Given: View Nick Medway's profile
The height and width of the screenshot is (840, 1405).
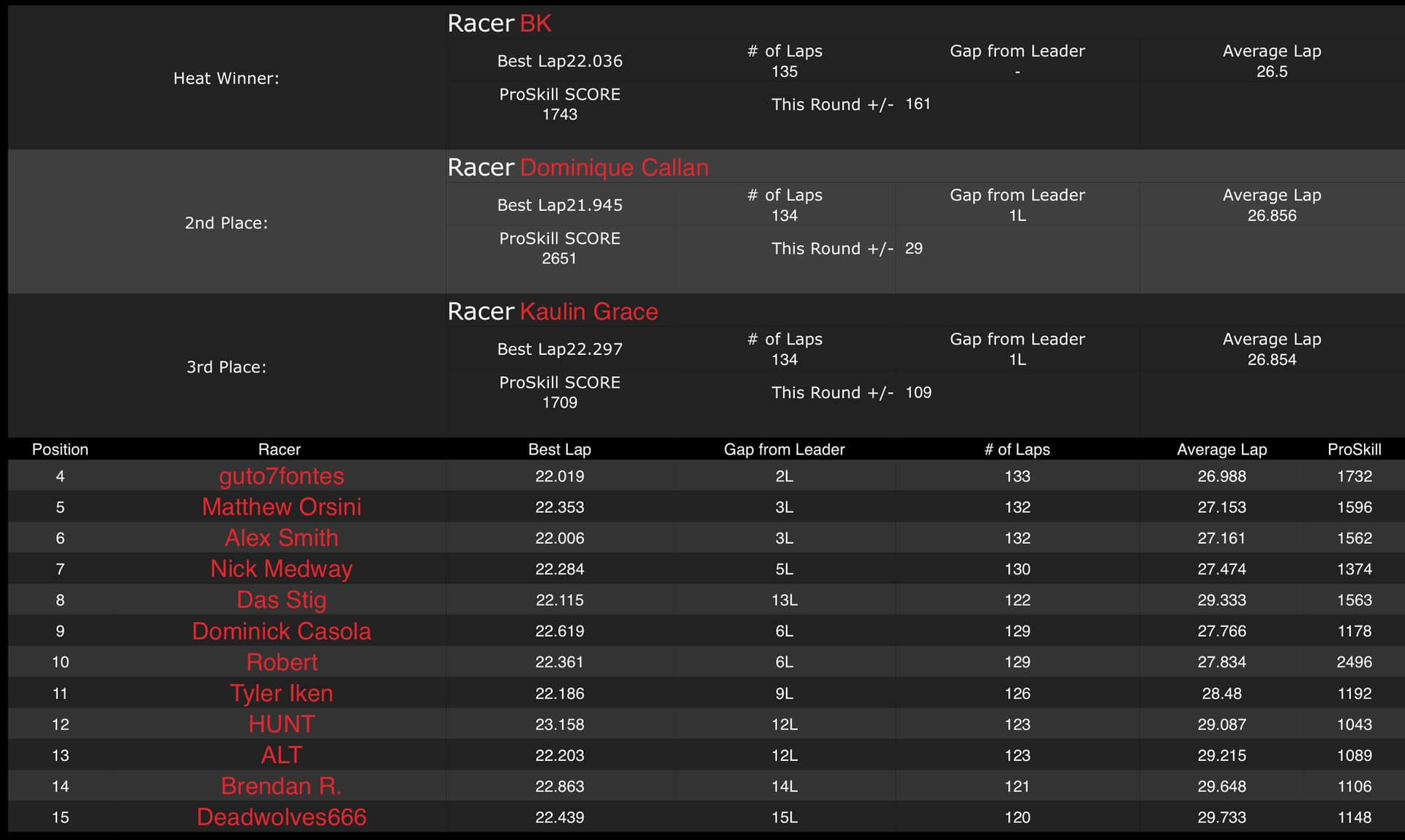Looking at the screenshot, I should 281,569.
